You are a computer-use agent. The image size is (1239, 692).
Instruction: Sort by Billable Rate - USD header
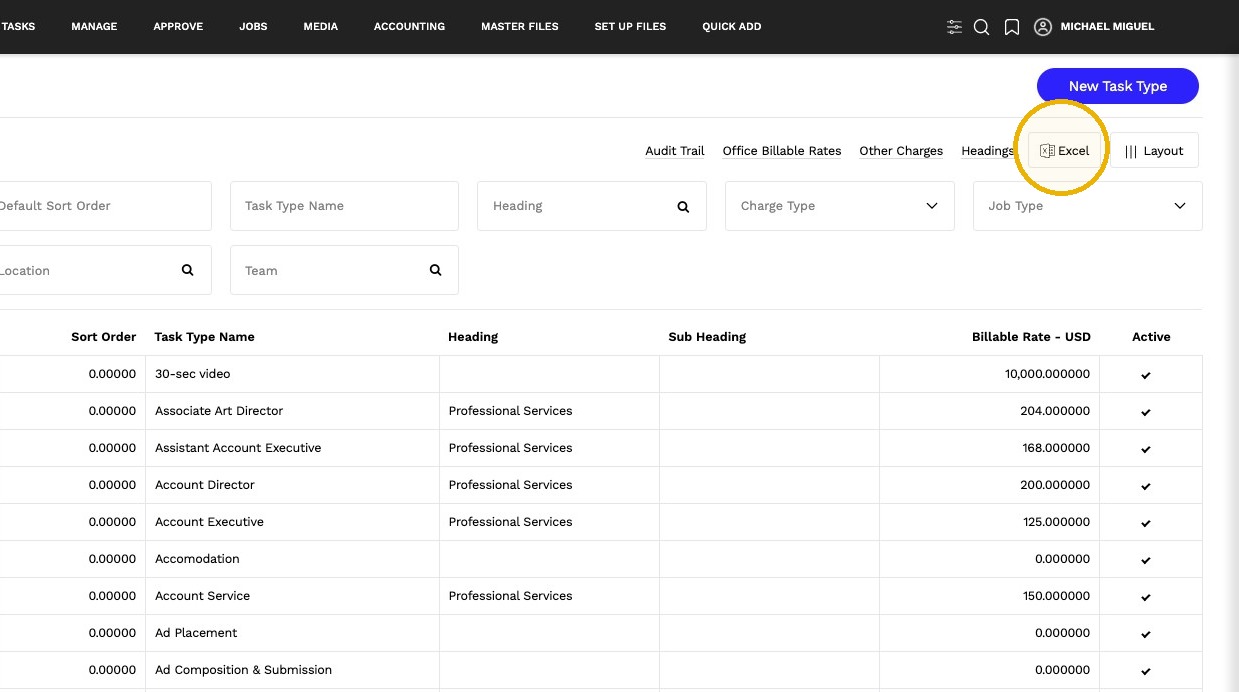pyautogui.click(x=1031, y=337)
